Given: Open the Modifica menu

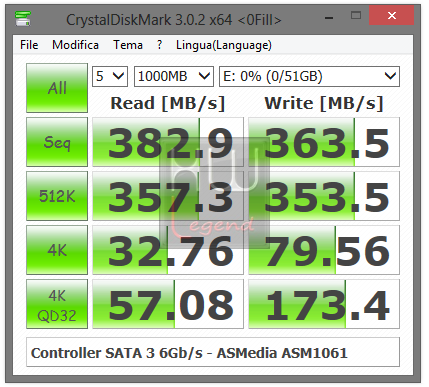Looking at the screenshot, I should pos(75,45).
